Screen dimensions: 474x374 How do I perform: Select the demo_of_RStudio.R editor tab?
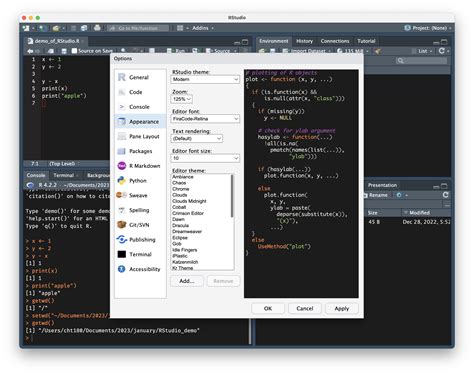pos(57,41)
